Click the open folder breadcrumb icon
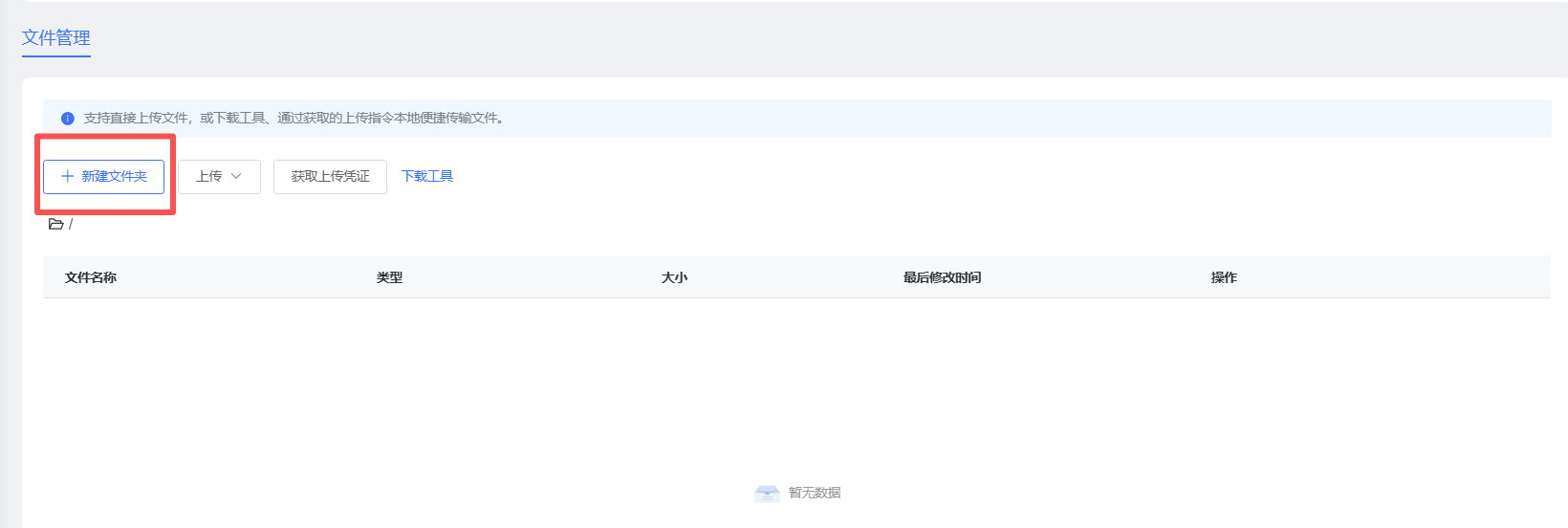Screen dimensions: 1568x528 point(56,225)
